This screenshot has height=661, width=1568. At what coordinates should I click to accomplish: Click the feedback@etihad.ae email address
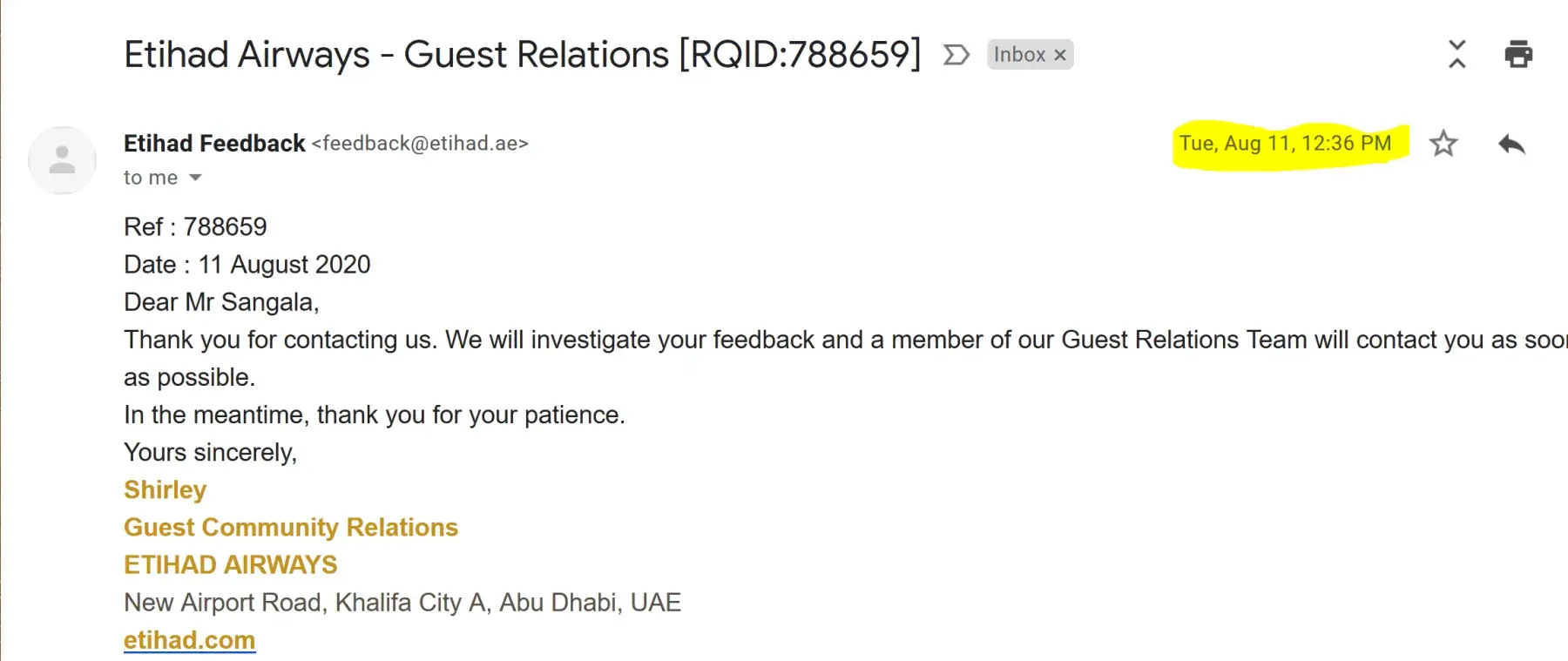click(420, 144)
